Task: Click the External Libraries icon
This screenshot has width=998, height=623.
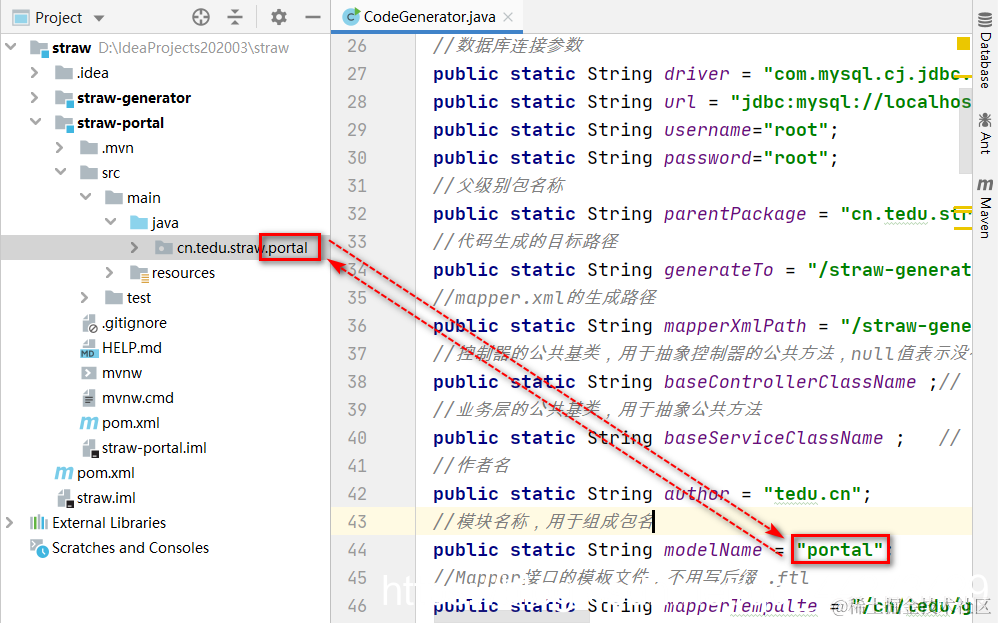Action: [39, 522]
